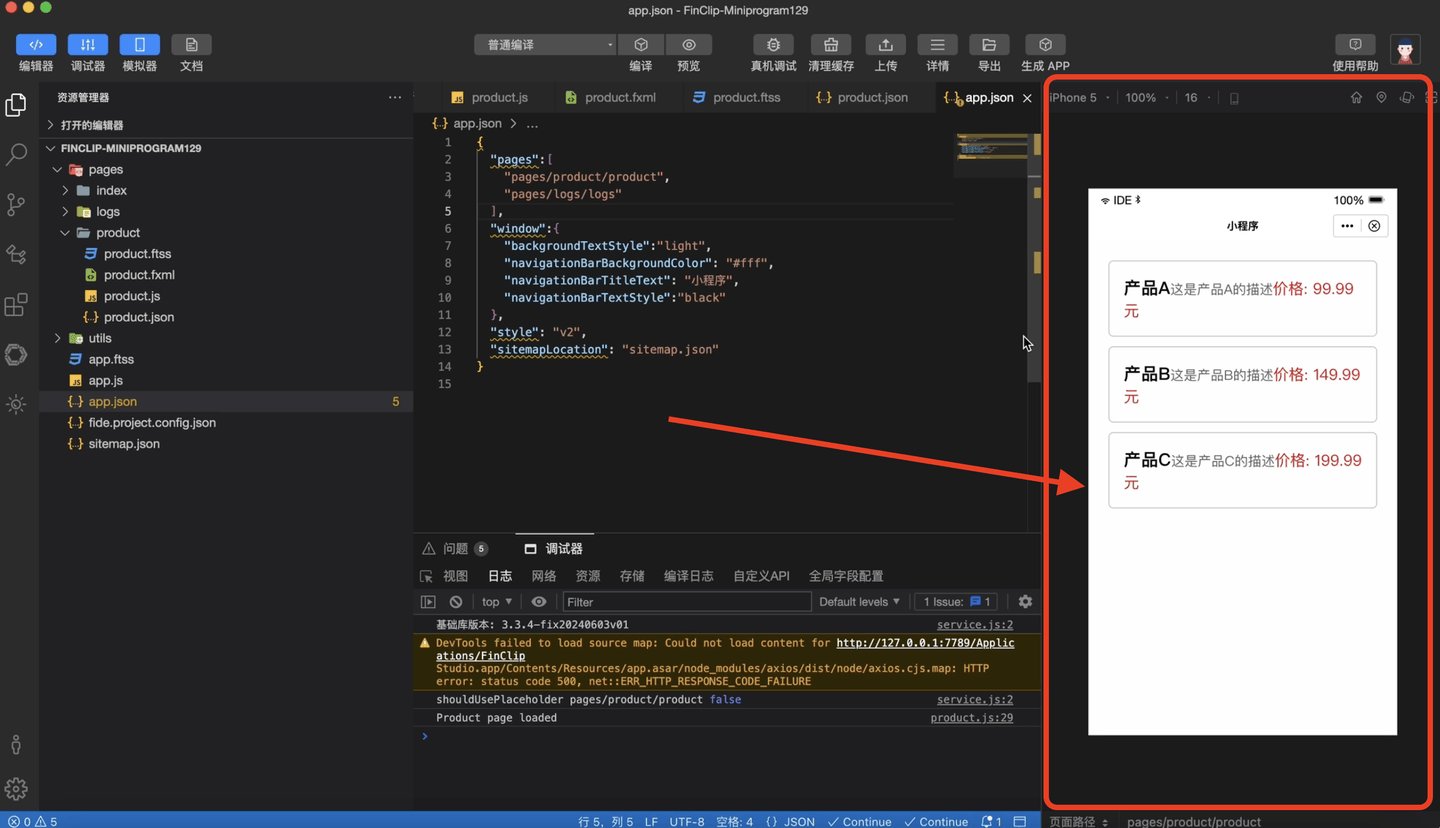
Task: Click the 预览 eye icon in toolbar
Action: 689,45
